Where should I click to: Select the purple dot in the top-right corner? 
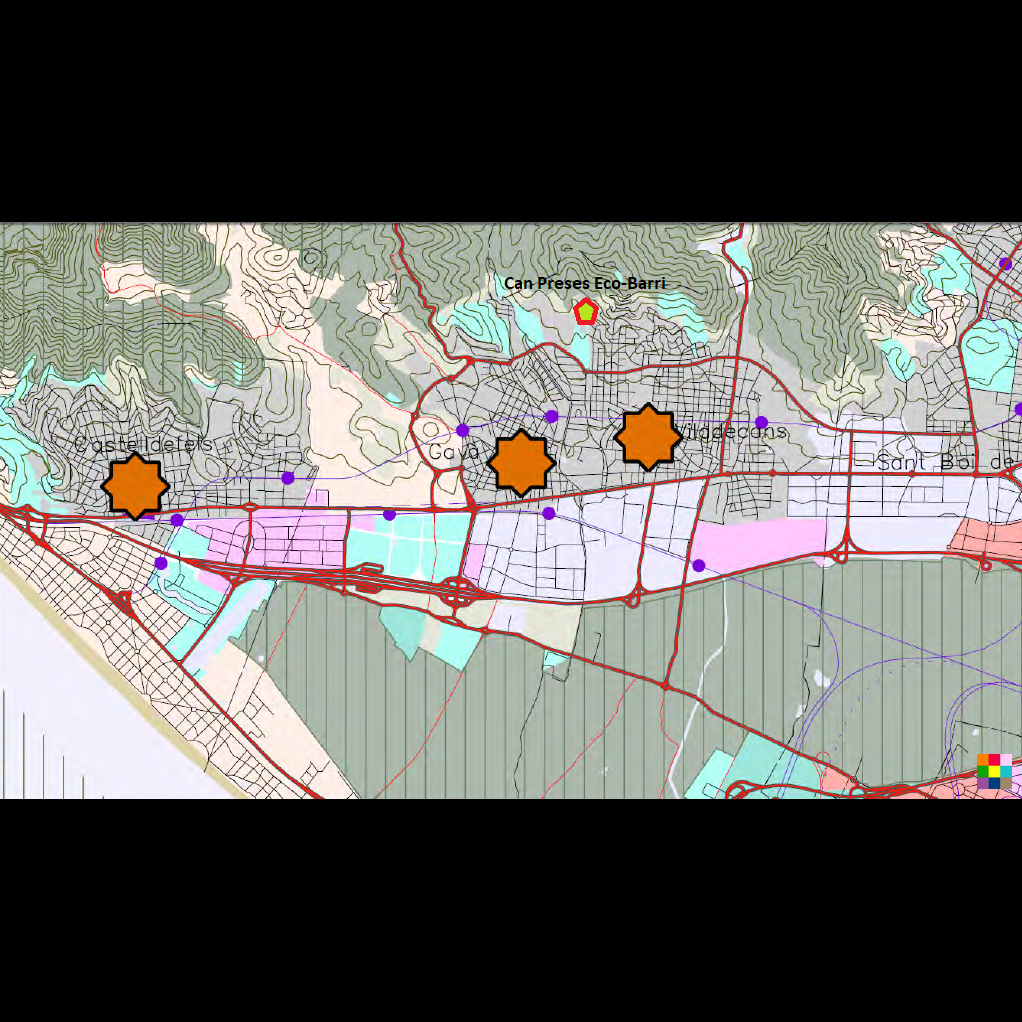[1005, 263]
